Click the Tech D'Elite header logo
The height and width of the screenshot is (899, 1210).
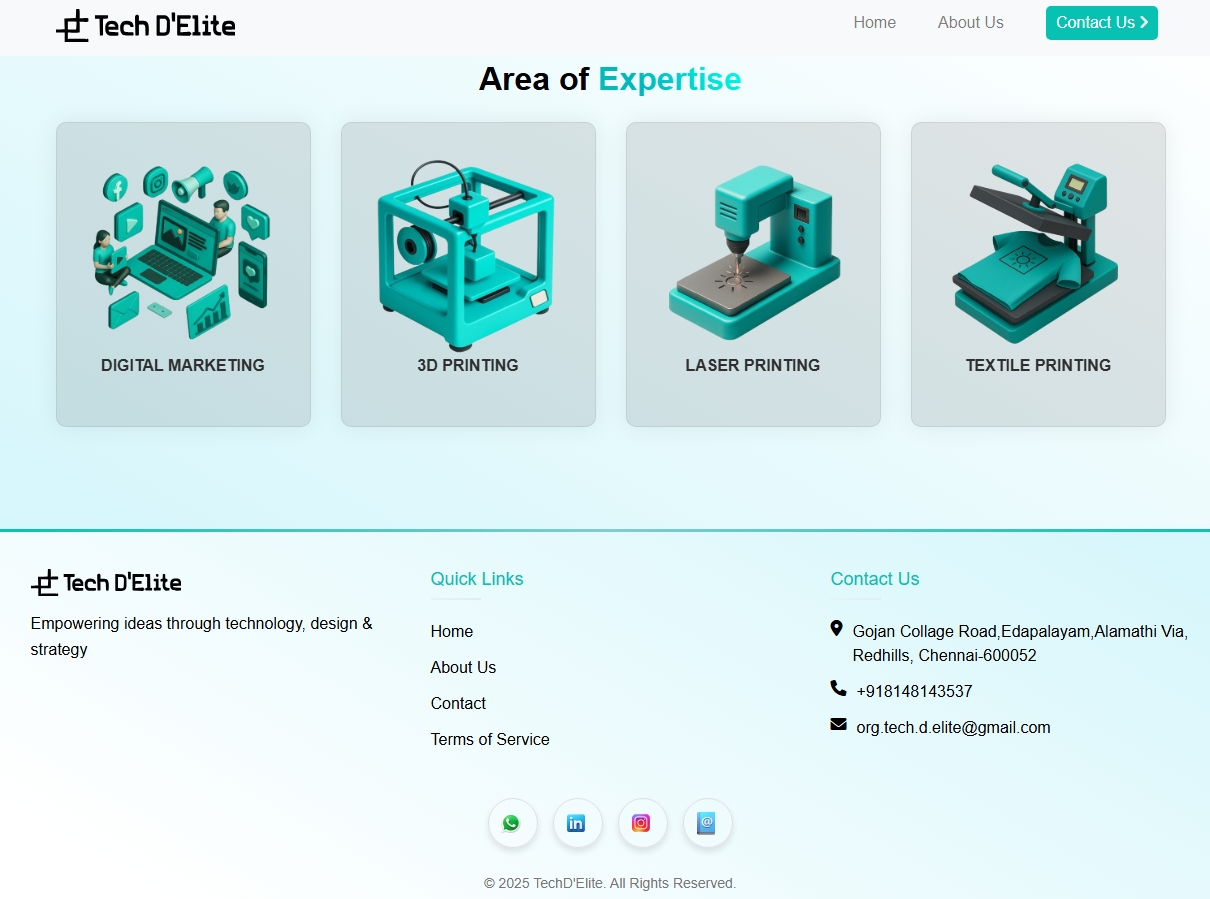coord(146,26)
